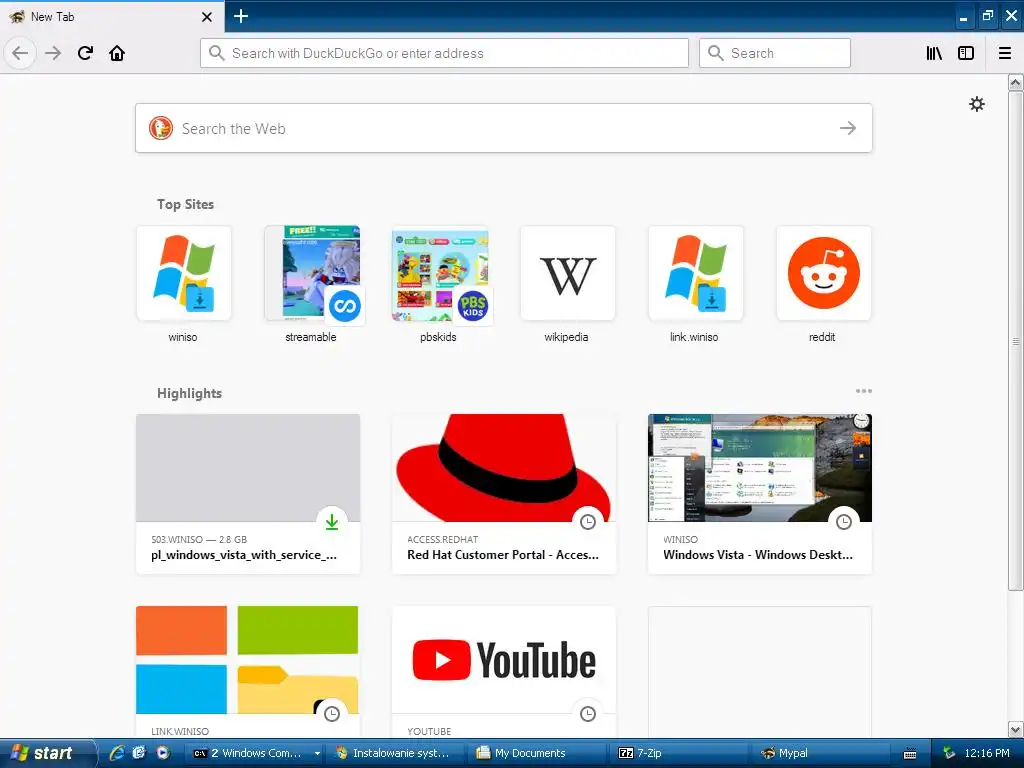Reload the current page
The height and width of the screenshot is (768, 1024).
(x=85, y=53)
